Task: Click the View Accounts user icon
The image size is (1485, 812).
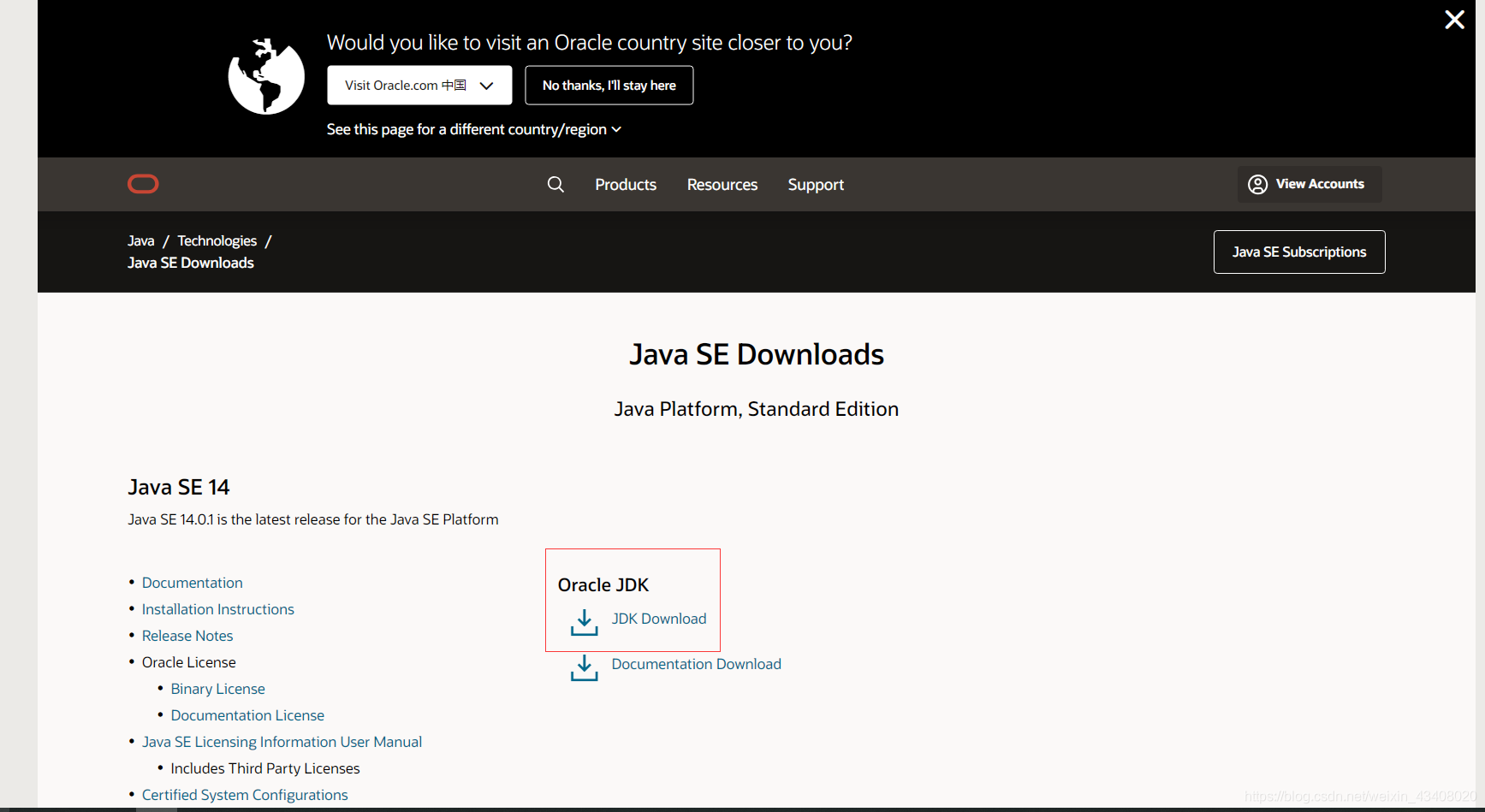Action: coord(1257,184)
